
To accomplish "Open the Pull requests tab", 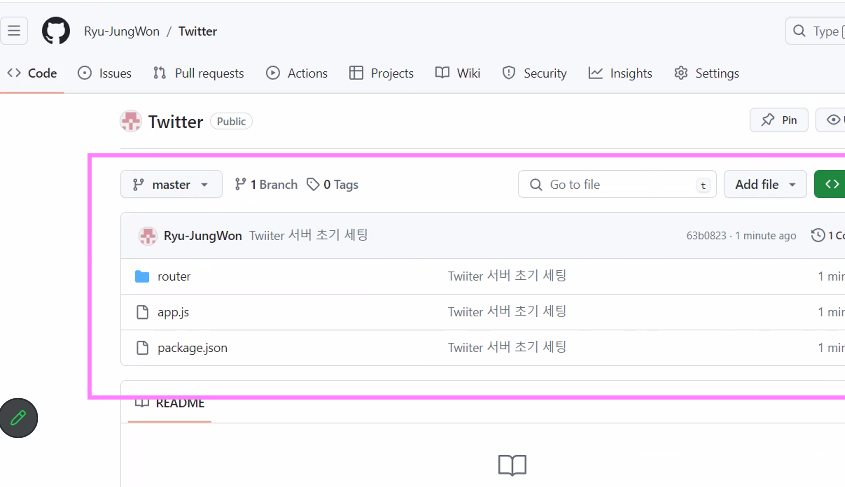I will click(x=198, y=73).
